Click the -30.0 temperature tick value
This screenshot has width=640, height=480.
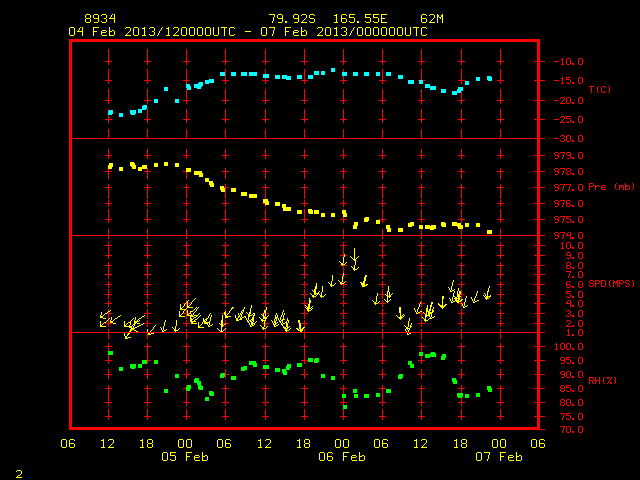(569, 139)
